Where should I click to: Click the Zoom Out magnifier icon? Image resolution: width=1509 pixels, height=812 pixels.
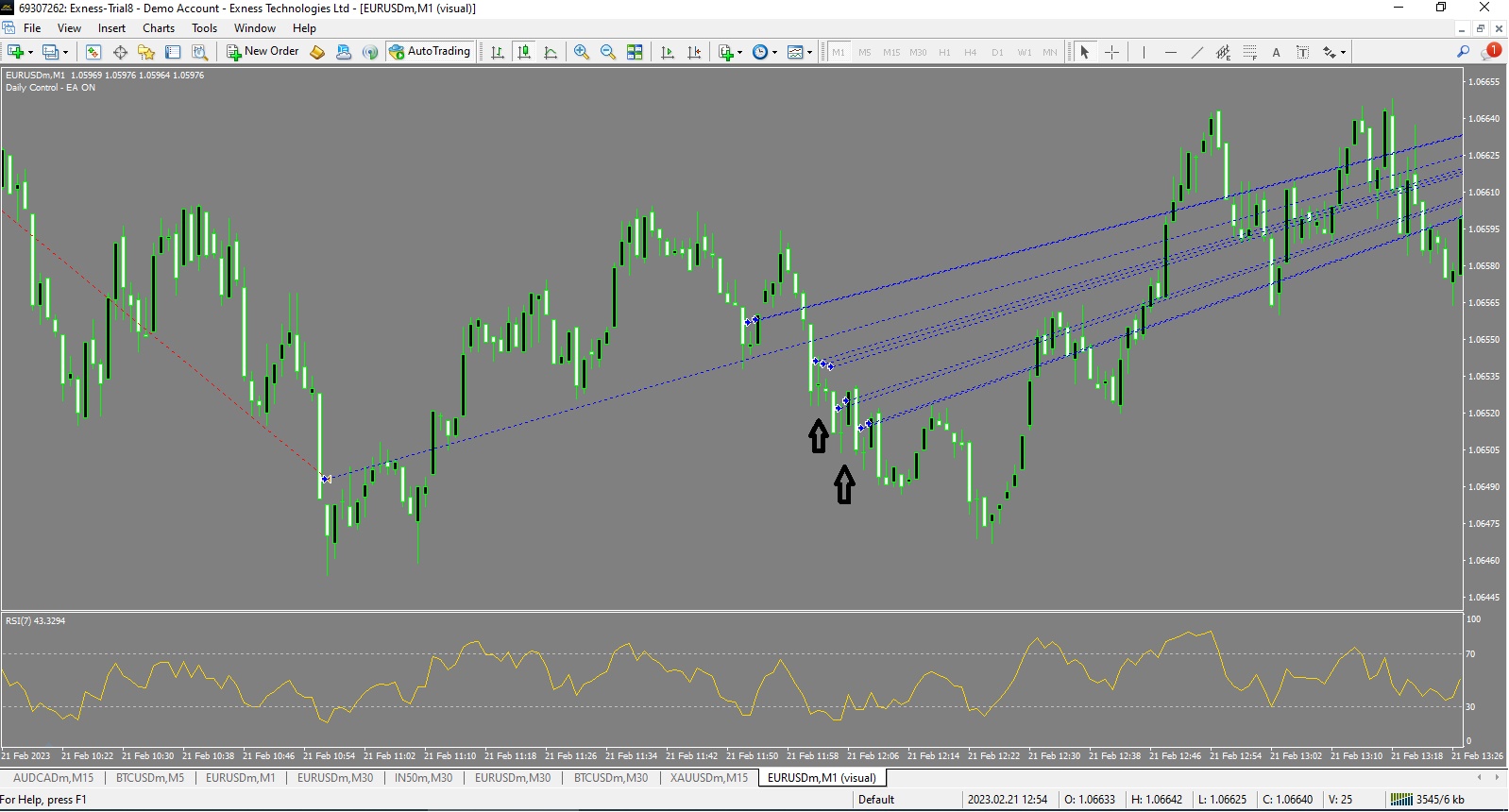[x=608, y=52]
